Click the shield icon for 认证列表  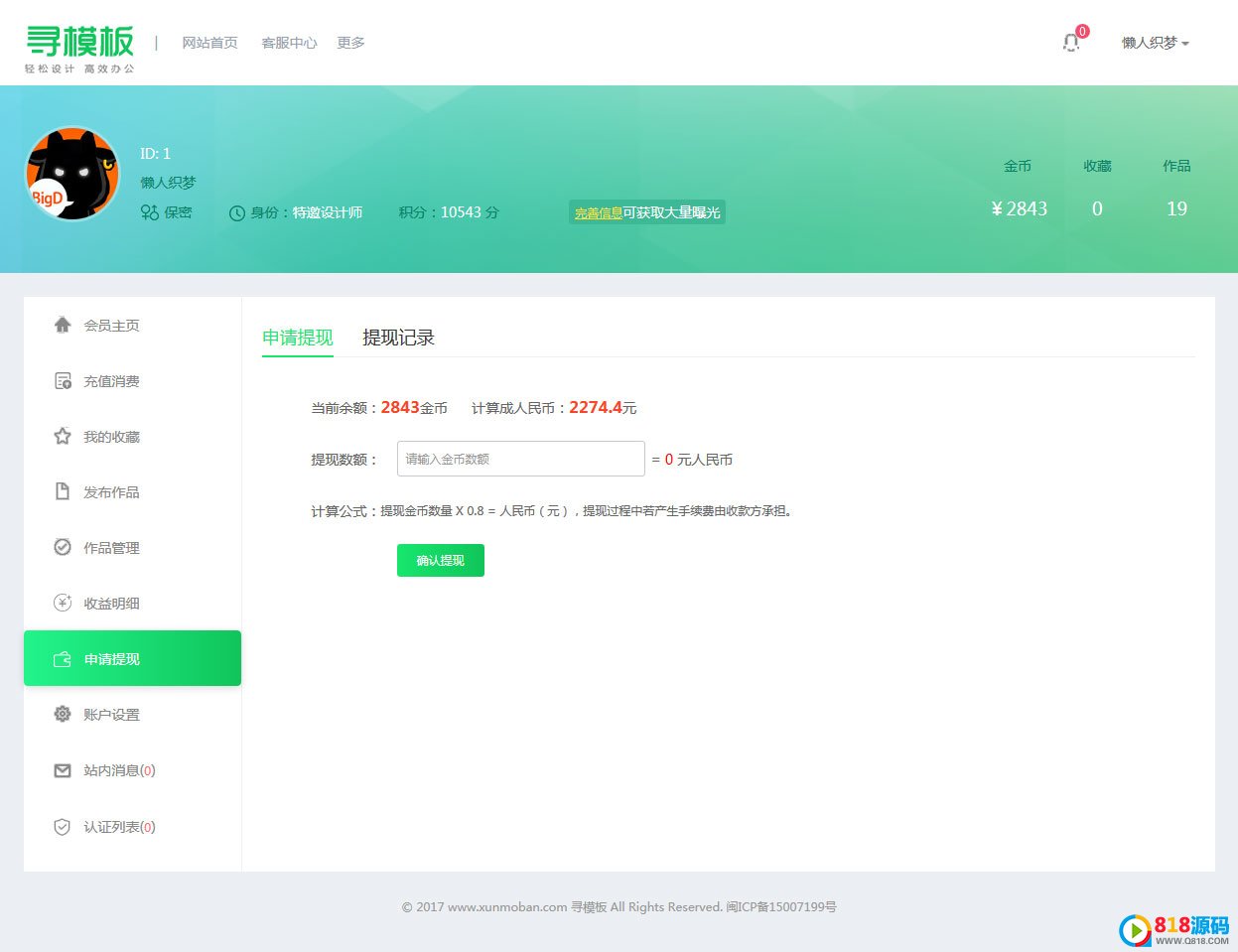click(63, 827)
